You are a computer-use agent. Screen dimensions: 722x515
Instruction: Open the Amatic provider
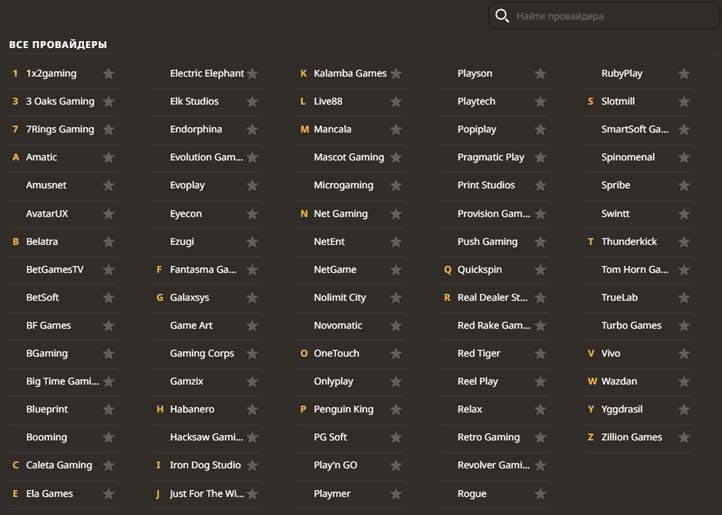click(x=41, y=158)
